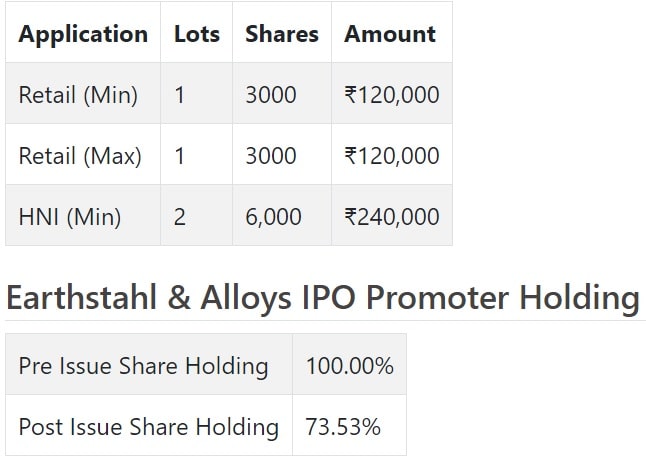The height and width of the screenshot is (467, 646).
Task: Click the Retail (Max) ₹120,000 amount
Action: pos(392,156)
